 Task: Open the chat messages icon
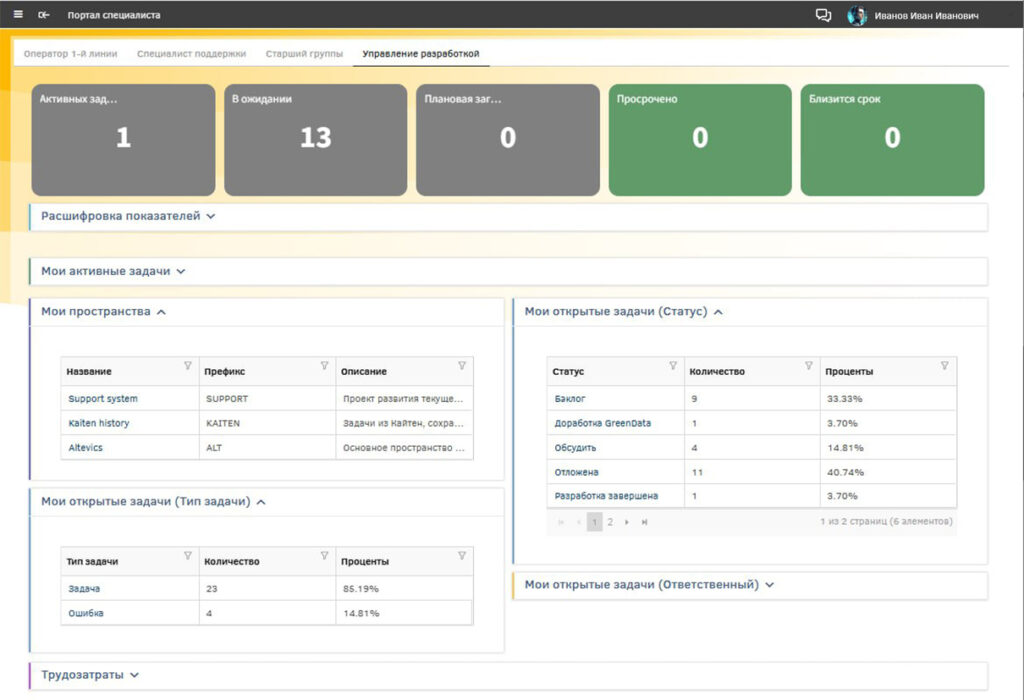[x=823, y=15]
